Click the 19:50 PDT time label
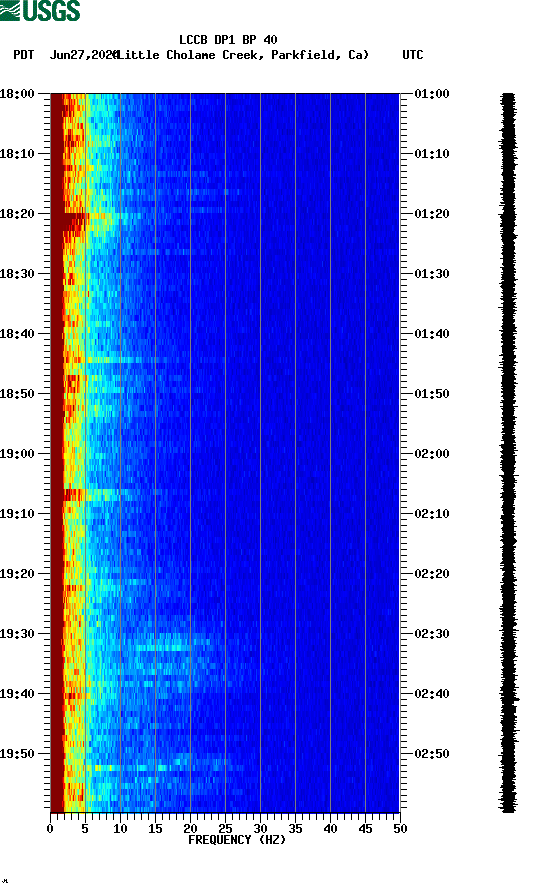Image resolution: width=552 pixels, height=892 pixels. [x=17, y=754]
